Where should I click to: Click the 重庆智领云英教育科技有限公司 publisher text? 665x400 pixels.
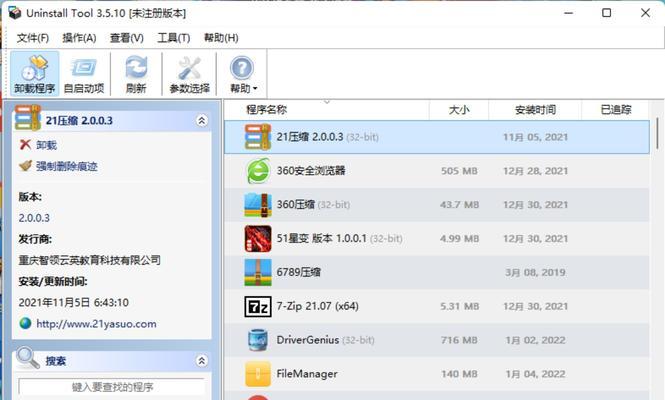(x=89, y=260)
